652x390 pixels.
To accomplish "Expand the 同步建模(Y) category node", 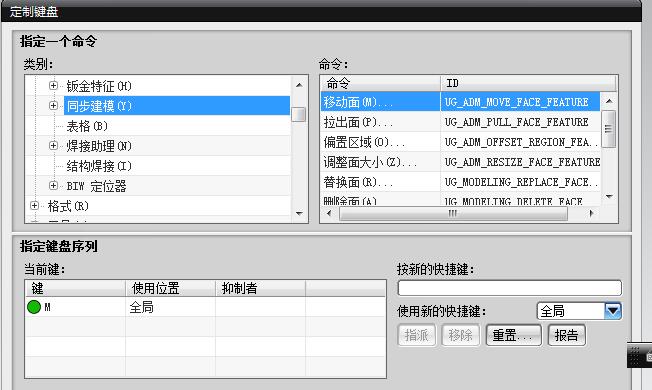I will [53, 106].
